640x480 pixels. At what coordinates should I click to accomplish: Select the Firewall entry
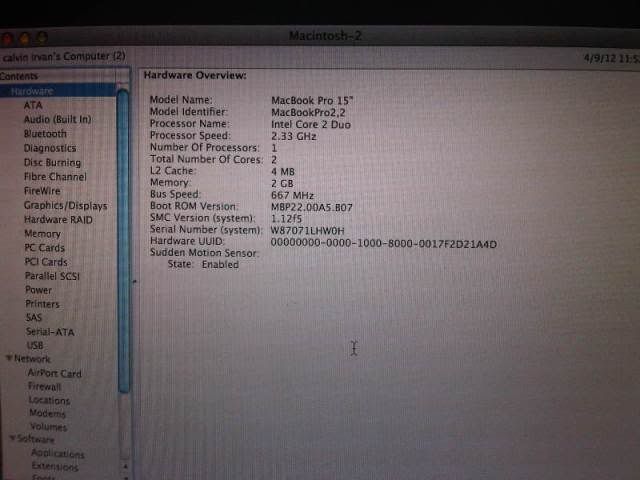(x=44, y=386)
